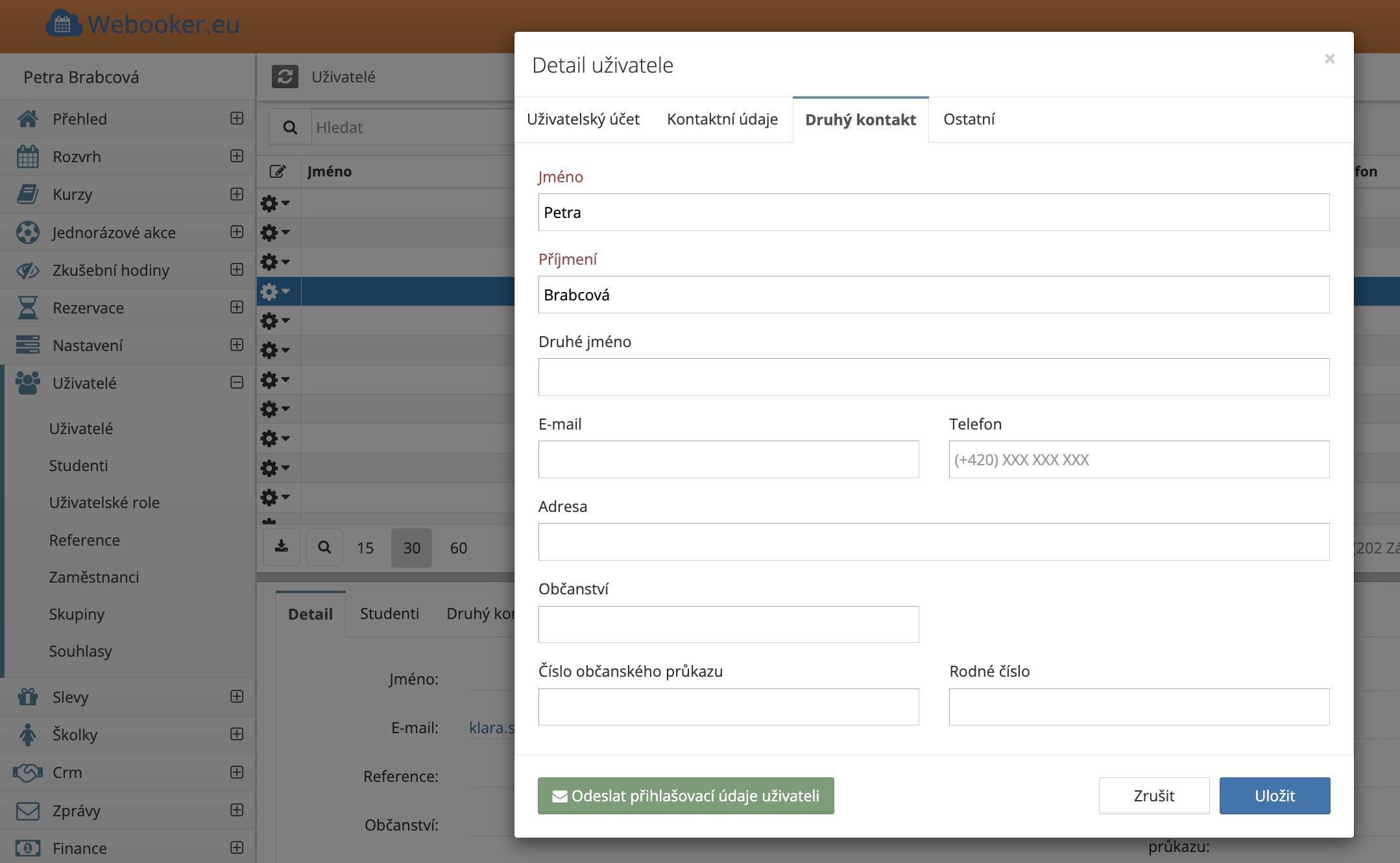Click the edit column icon next to Jméno
The height and width of the screenshot is (863, 1400).
[278, 171]
